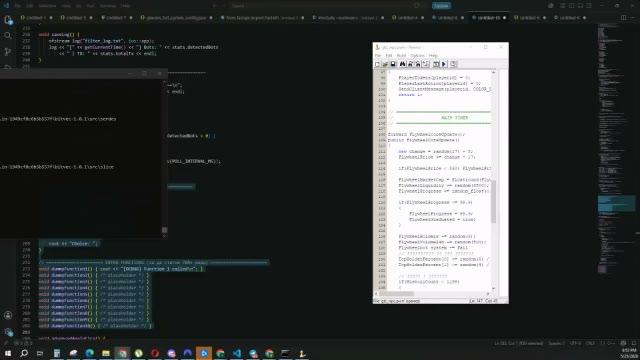Viewport: 640px width, 360px height.
Task: Open the File menu in Pawno
Action: click(x=378, y=56)
